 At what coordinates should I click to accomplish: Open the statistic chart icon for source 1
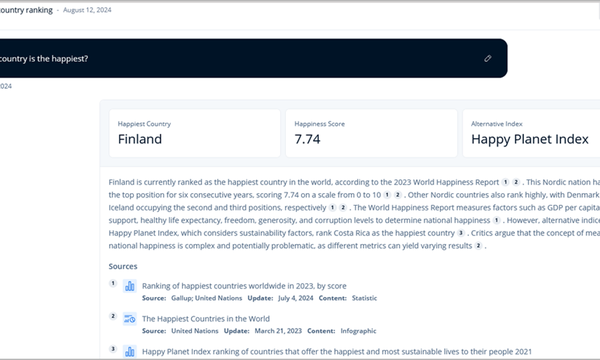pos(130,286)
